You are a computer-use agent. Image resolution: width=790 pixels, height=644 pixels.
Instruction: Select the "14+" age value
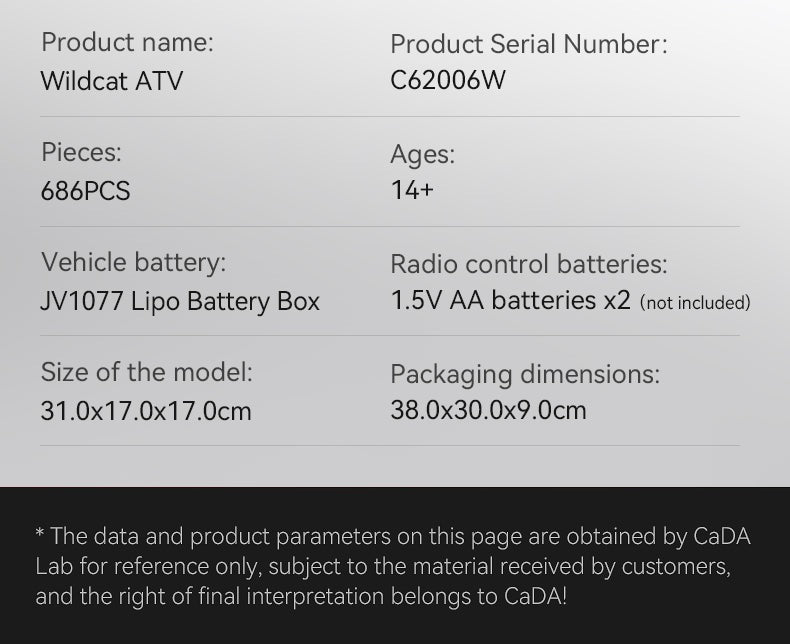pyautogui.click(x=412, y=190)
